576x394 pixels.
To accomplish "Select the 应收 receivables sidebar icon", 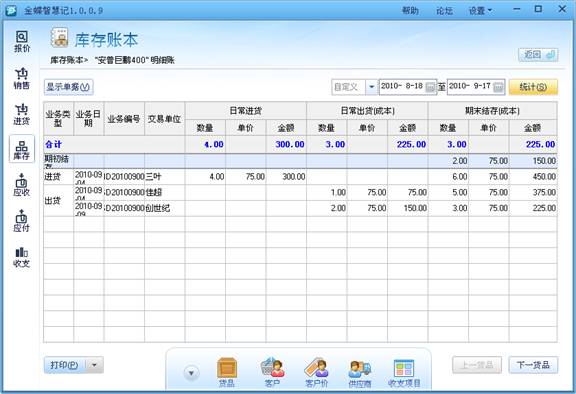I will 22,185.
